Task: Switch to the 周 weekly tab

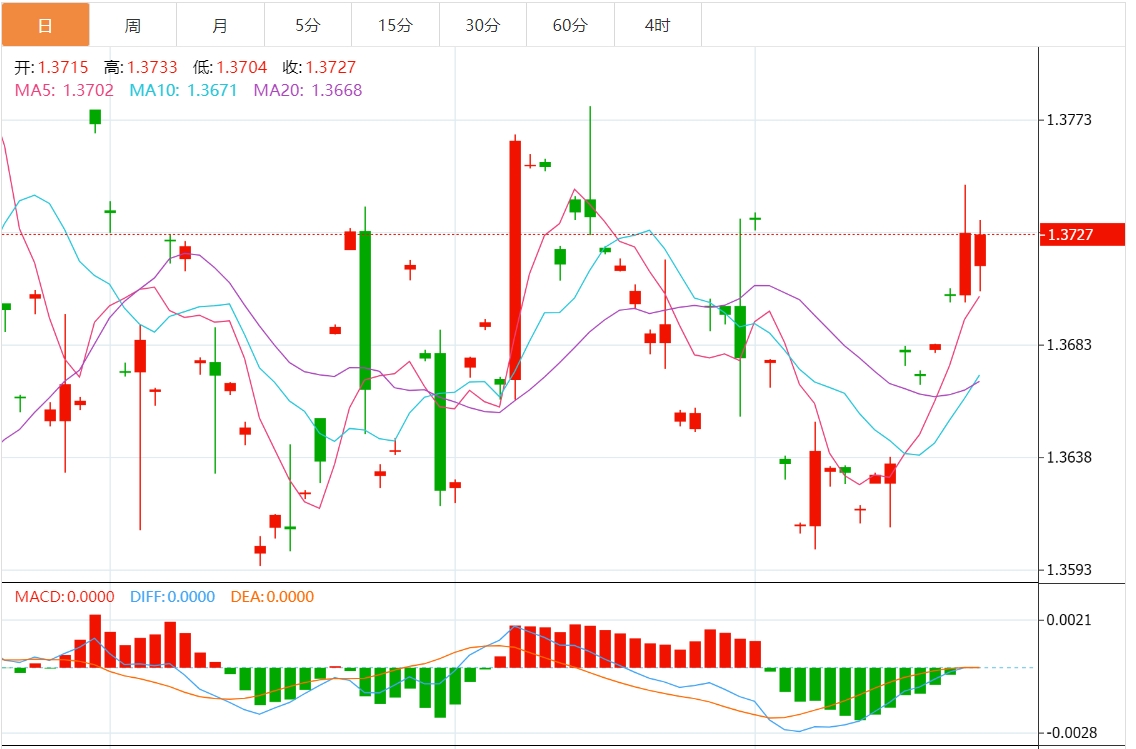Action: pyautogui.click(x=133, y=25)
